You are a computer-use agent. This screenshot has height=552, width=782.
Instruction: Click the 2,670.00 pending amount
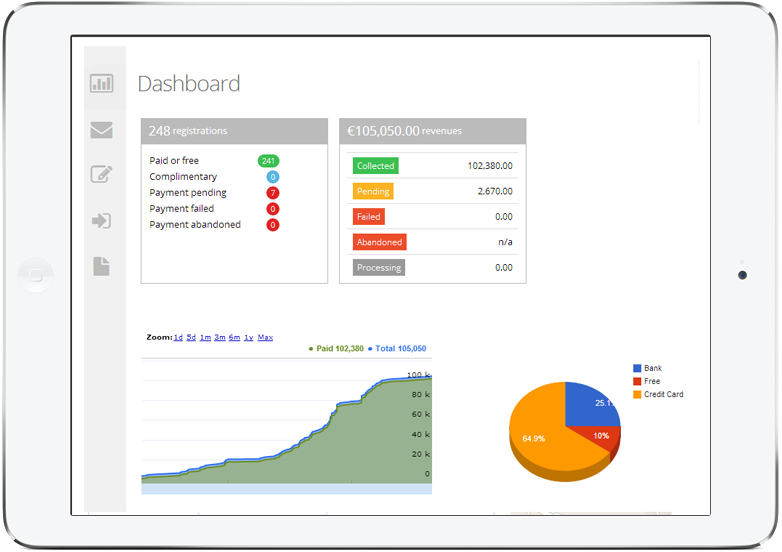click(495, 191)
